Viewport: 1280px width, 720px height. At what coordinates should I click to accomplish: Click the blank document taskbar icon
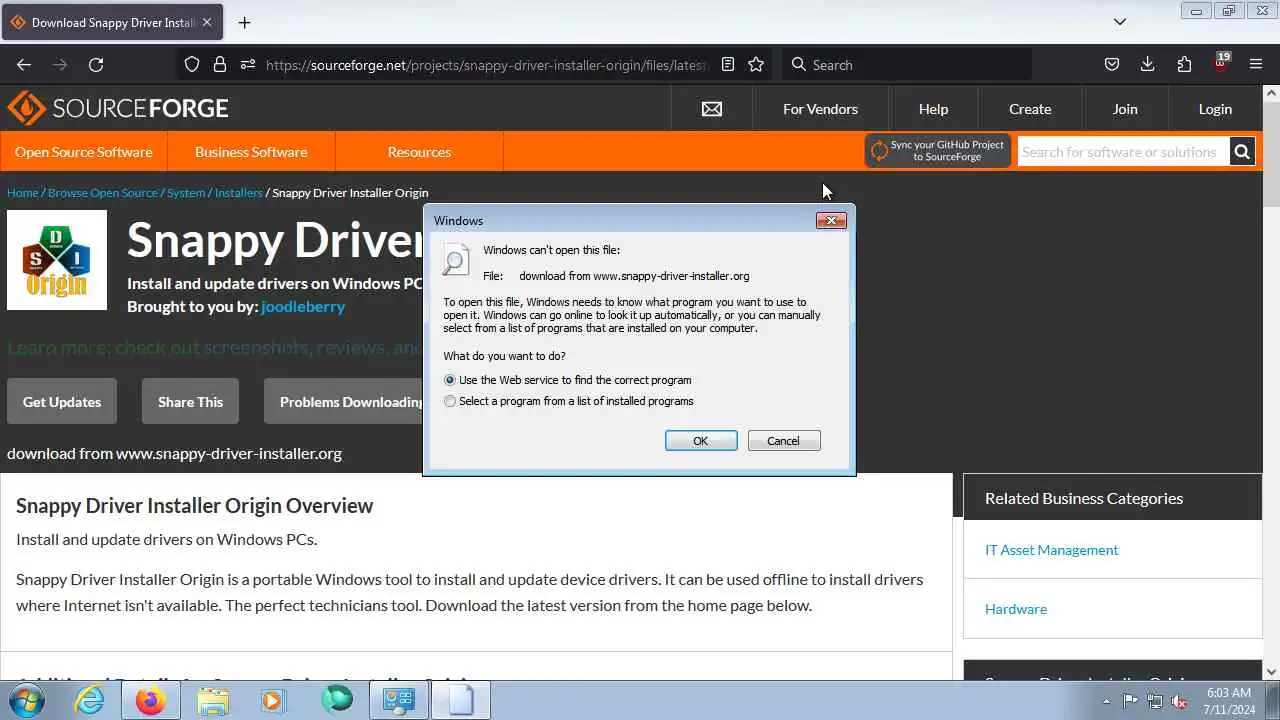[x=460, y=701]
